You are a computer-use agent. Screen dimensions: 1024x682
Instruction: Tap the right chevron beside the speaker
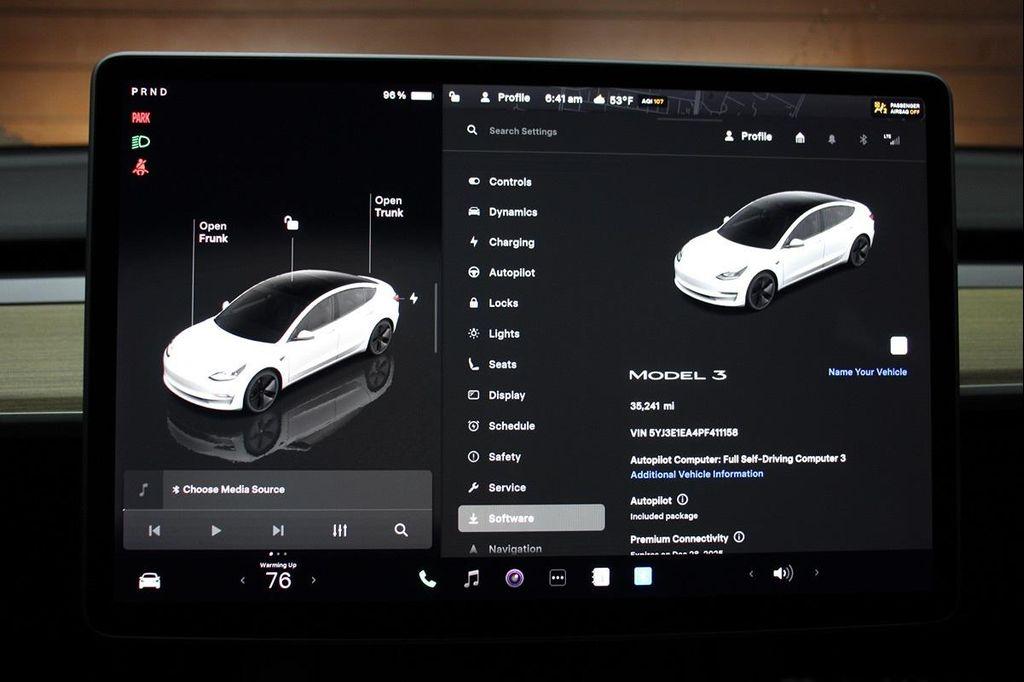click(x=815, y=574)
